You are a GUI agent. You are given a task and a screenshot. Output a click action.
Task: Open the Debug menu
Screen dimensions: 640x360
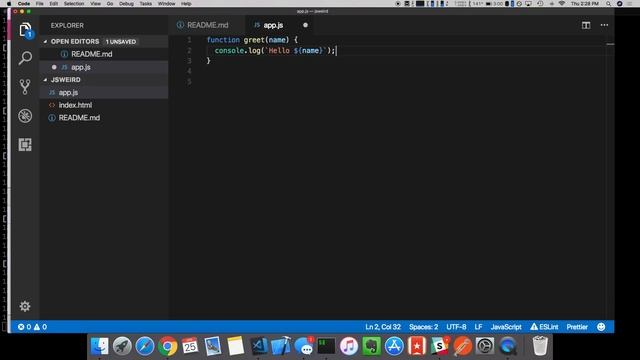click(x=126, y=4)
